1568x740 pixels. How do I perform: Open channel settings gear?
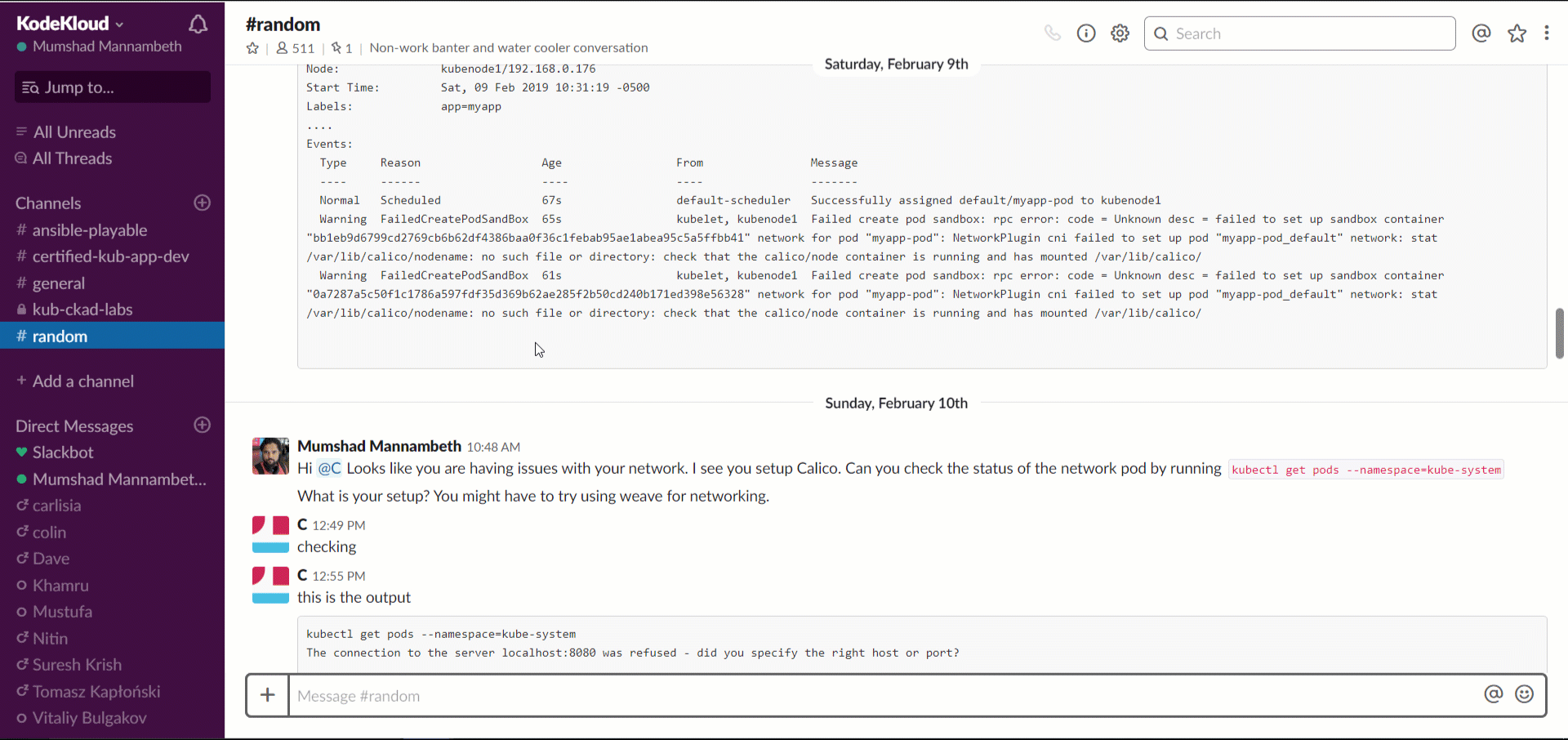coord(1120,33)
